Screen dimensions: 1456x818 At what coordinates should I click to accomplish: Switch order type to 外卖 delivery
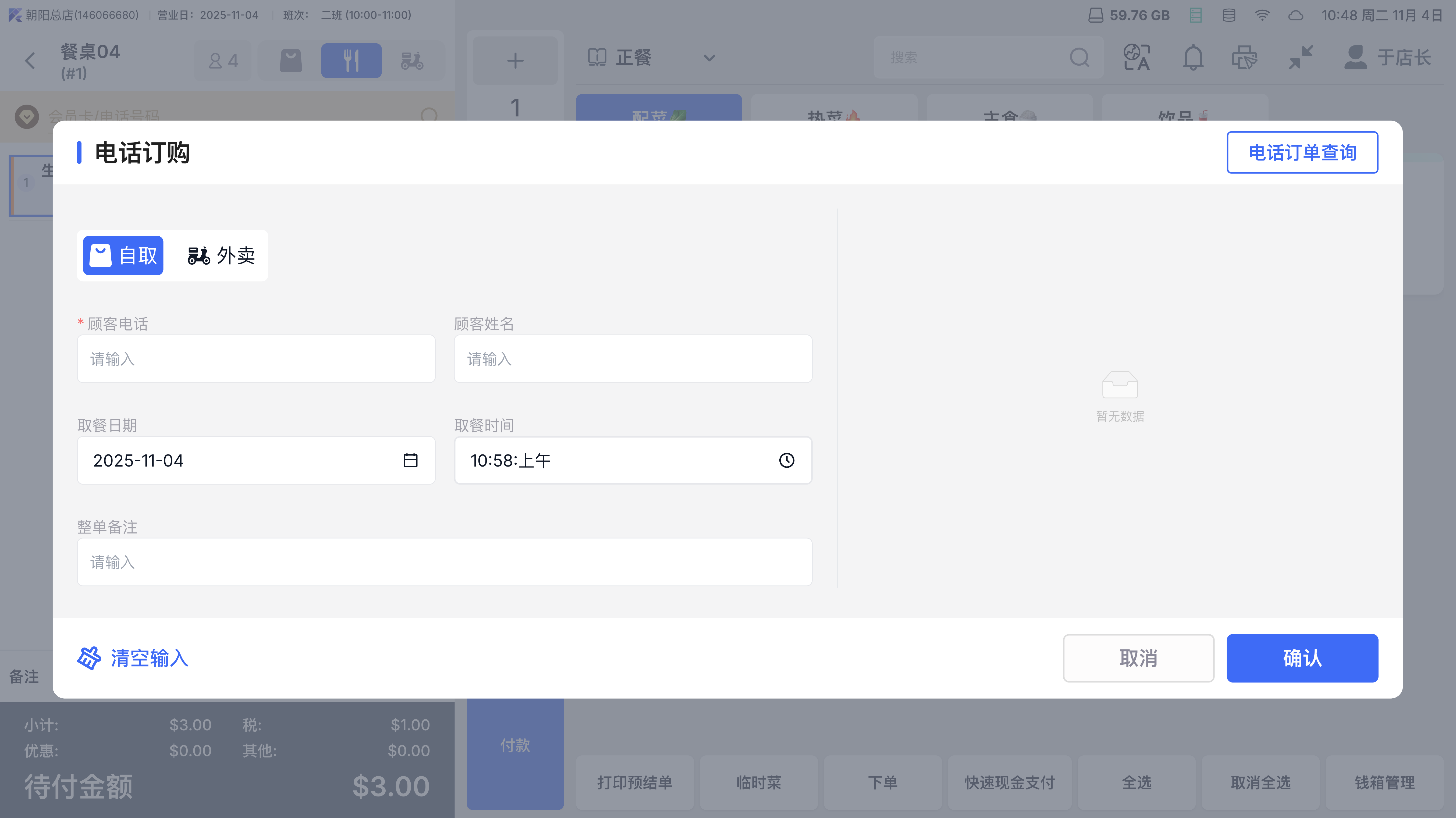(x=221, y=255)
